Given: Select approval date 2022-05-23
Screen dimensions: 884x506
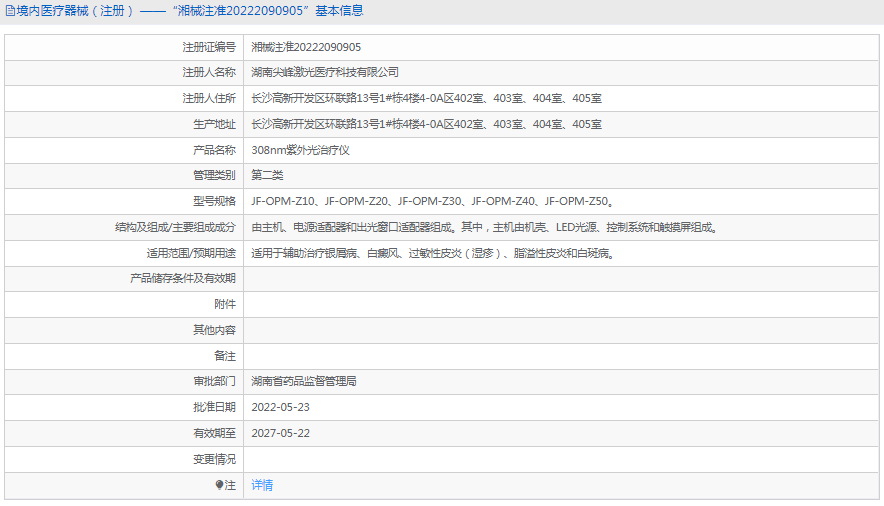Looking at the screenshot, I should [280, 407].
